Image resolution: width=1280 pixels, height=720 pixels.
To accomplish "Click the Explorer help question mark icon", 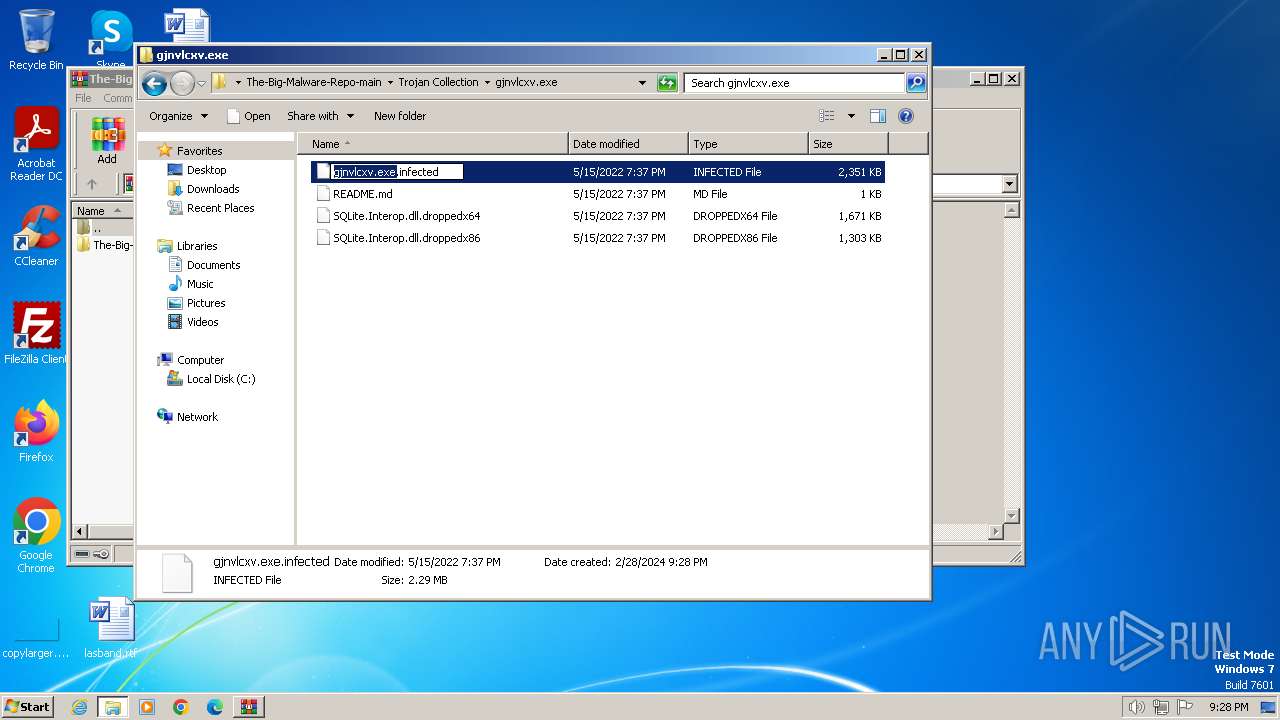I will tap(906, 116).
